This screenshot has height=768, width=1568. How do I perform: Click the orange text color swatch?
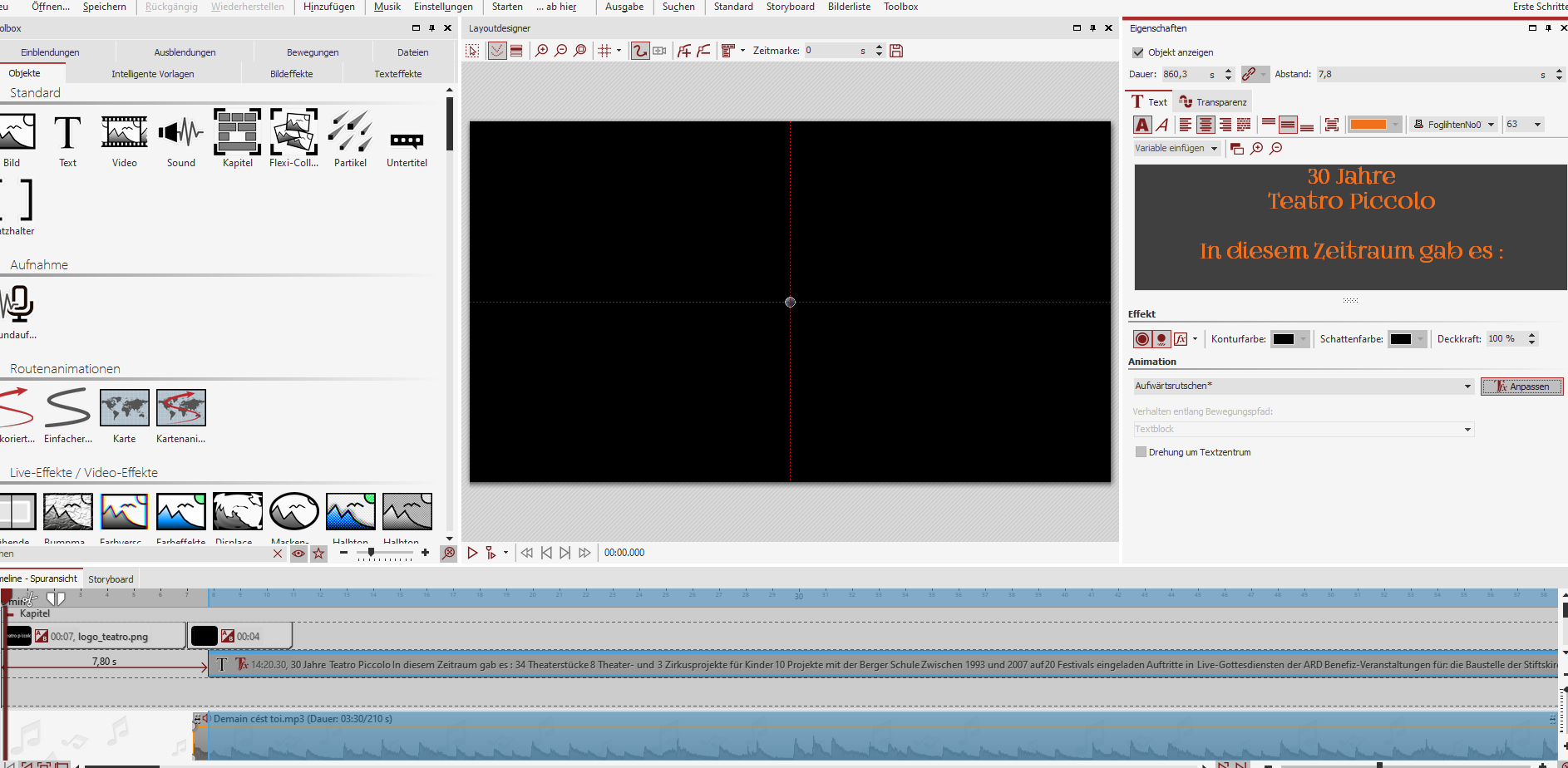tap(1368, 125)
